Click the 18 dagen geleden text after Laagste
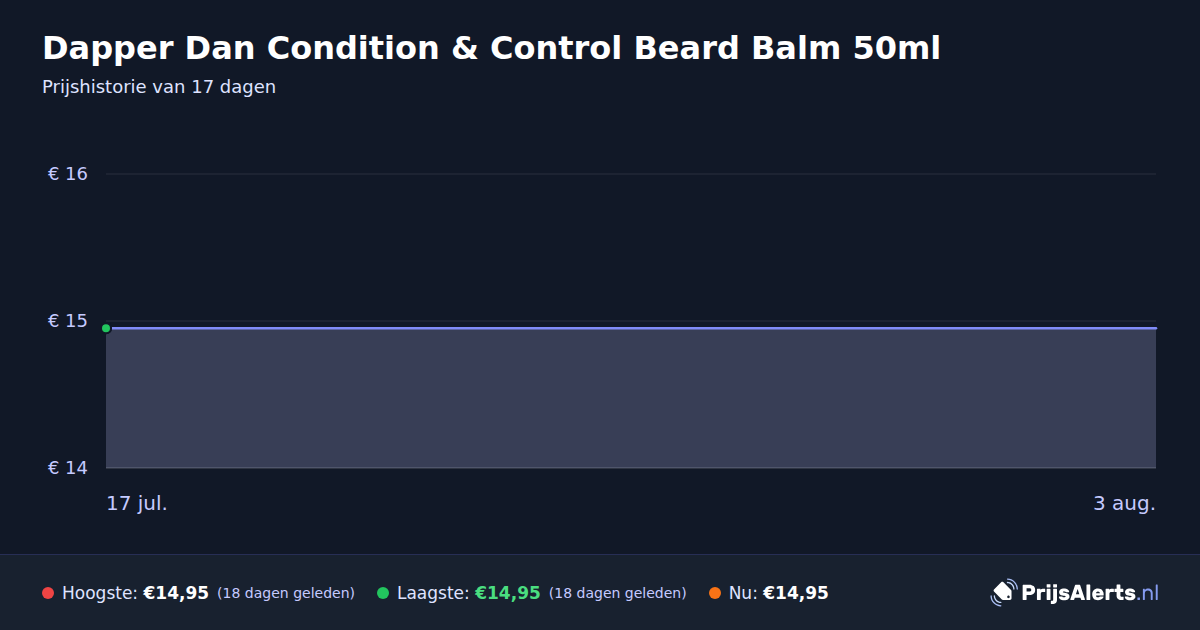The height and width of the screenshot is (630, 1200). [x=618, y=593]
